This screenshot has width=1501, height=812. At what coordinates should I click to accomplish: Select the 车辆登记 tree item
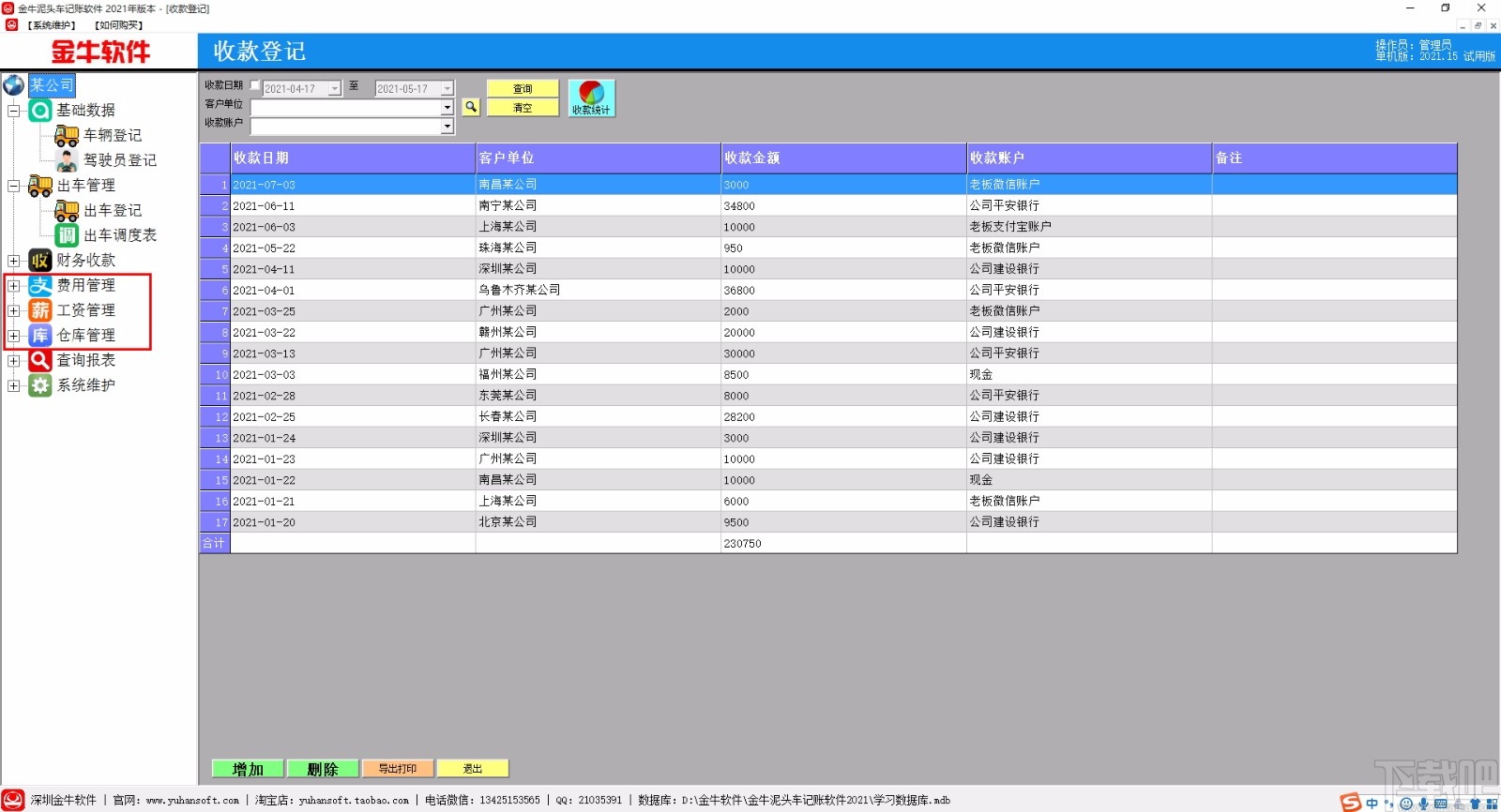(113, 136)
